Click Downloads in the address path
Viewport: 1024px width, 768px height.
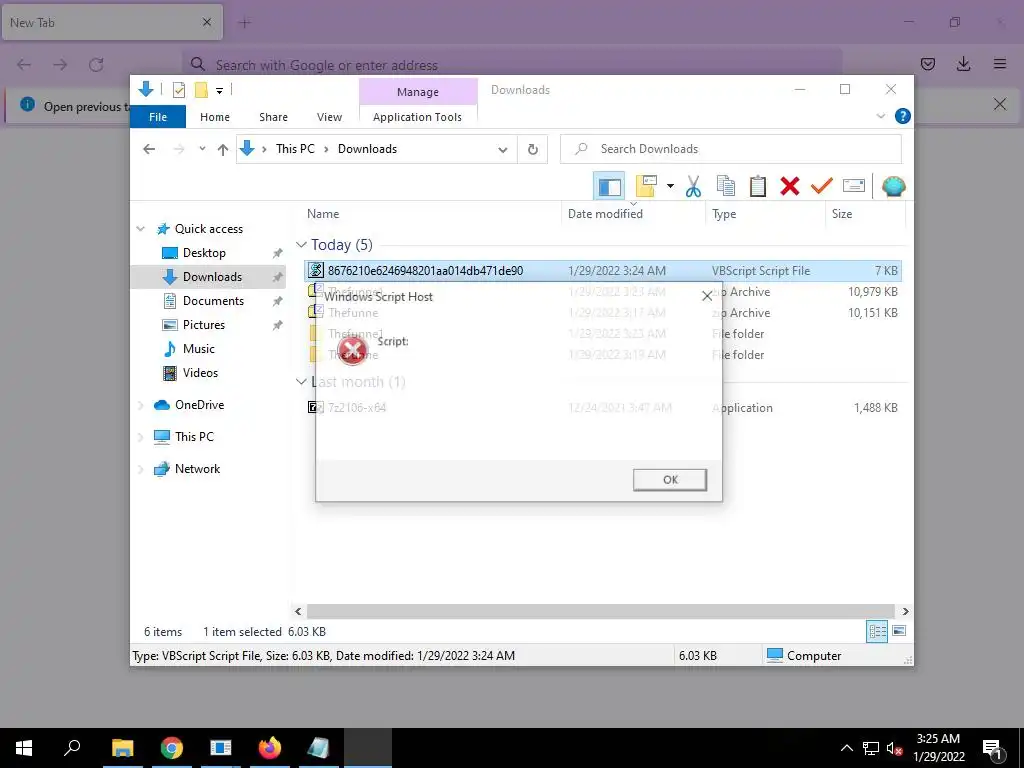click(367, 149)
